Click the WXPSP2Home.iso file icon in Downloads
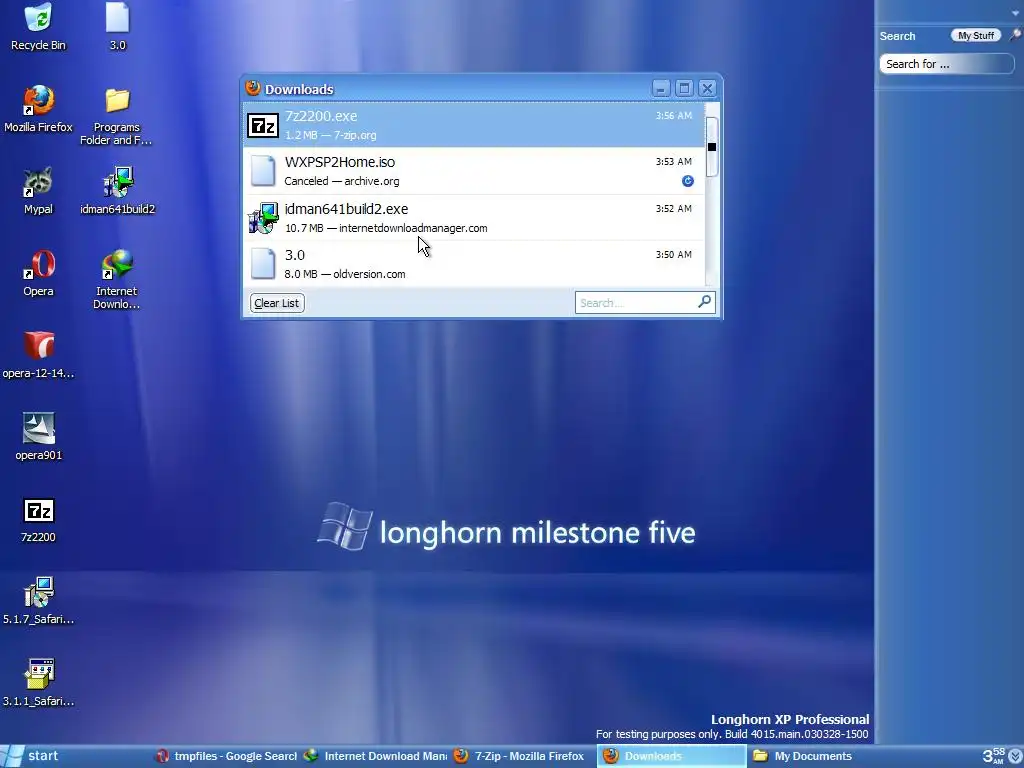Viewport: 1024px width, 768px height. [263, 171]
